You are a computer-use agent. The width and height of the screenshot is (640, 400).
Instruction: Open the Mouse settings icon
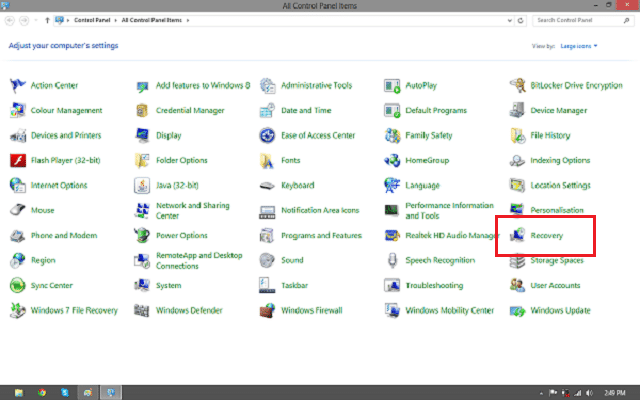pos(18,210)
